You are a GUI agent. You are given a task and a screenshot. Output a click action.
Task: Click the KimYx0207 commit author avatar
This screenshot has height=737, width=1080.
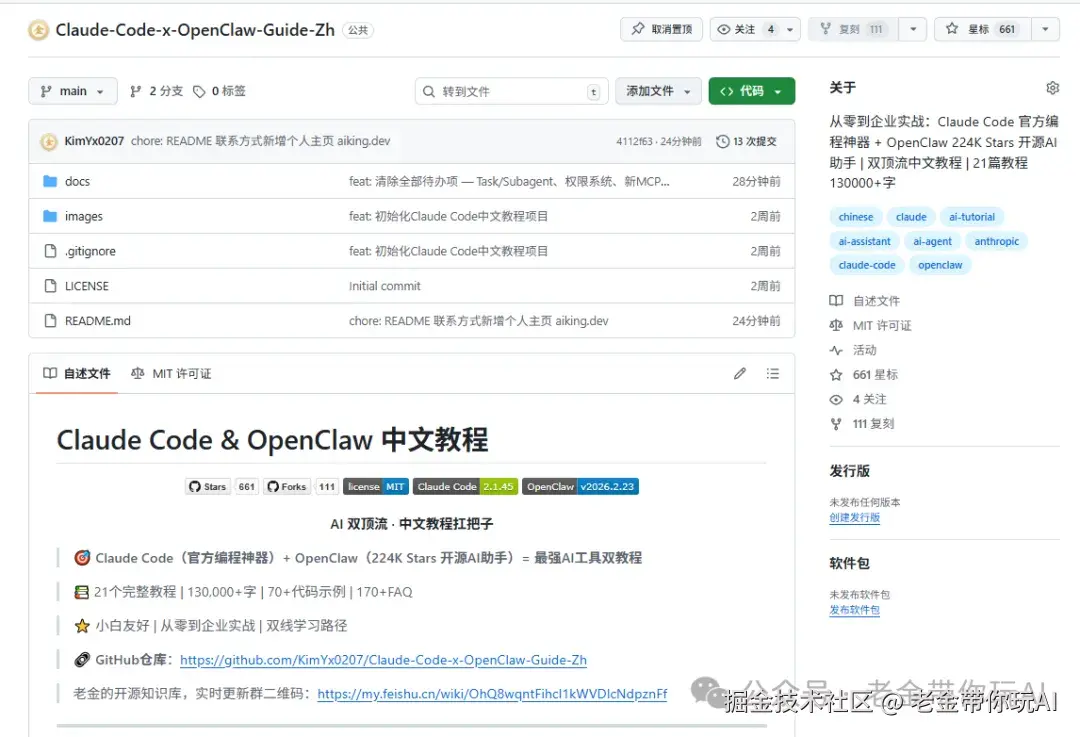(x=49, y=141)
